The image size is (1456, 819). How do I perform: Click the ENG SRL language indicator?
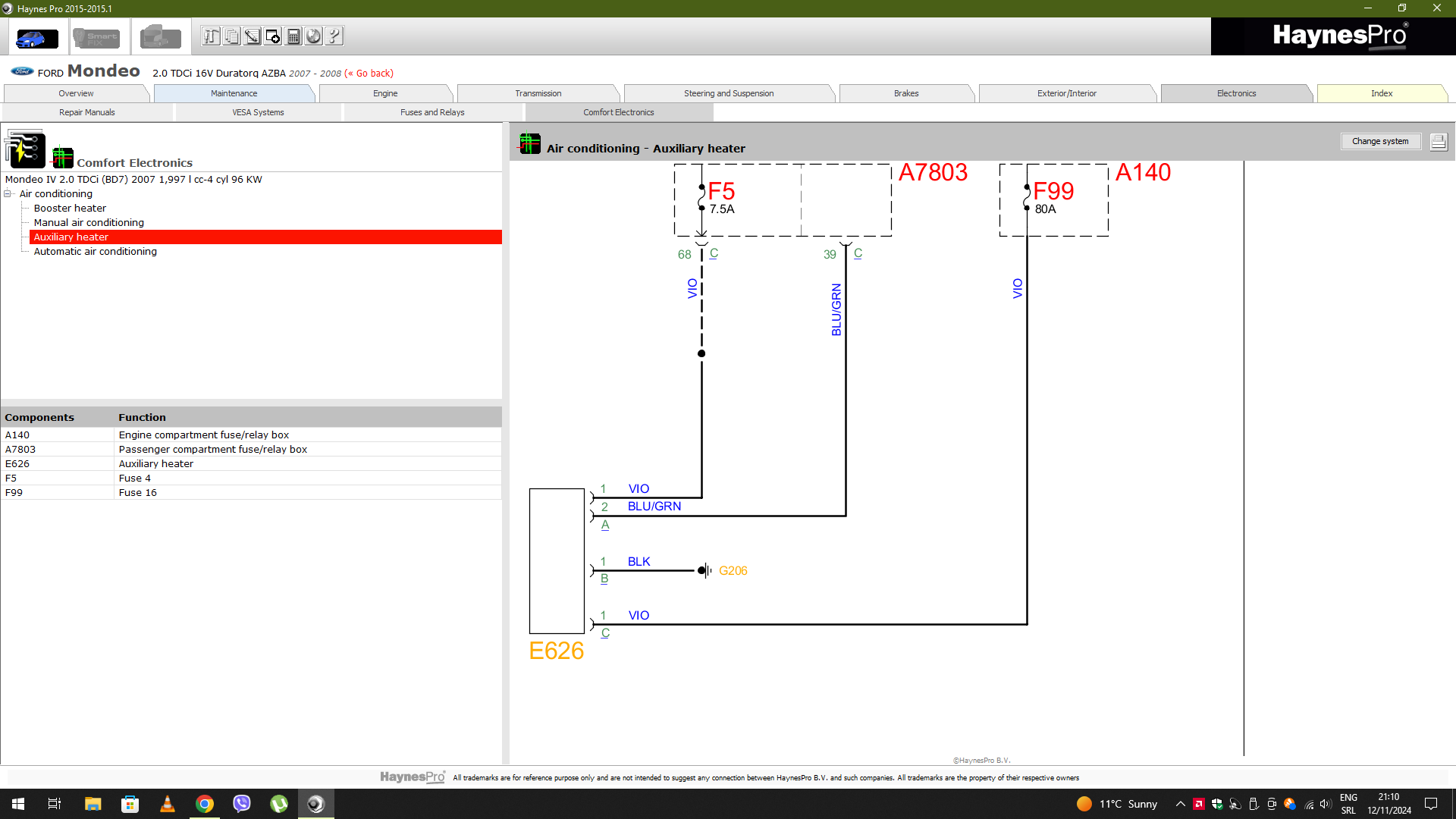(1348, 804)
